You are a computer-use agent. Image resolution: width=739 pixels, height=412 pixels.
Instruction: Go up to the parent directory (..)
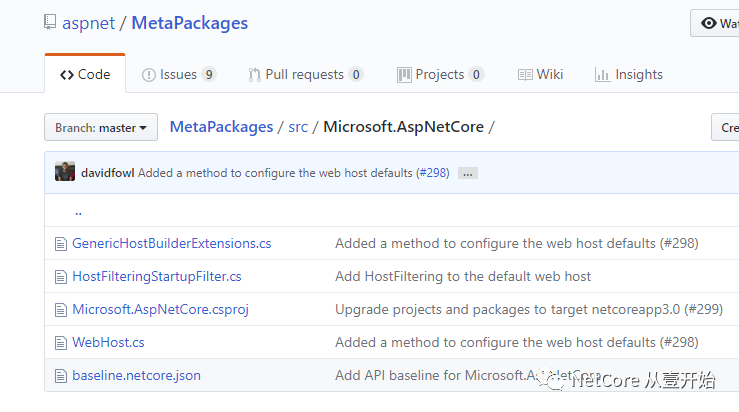pos(78,211)
